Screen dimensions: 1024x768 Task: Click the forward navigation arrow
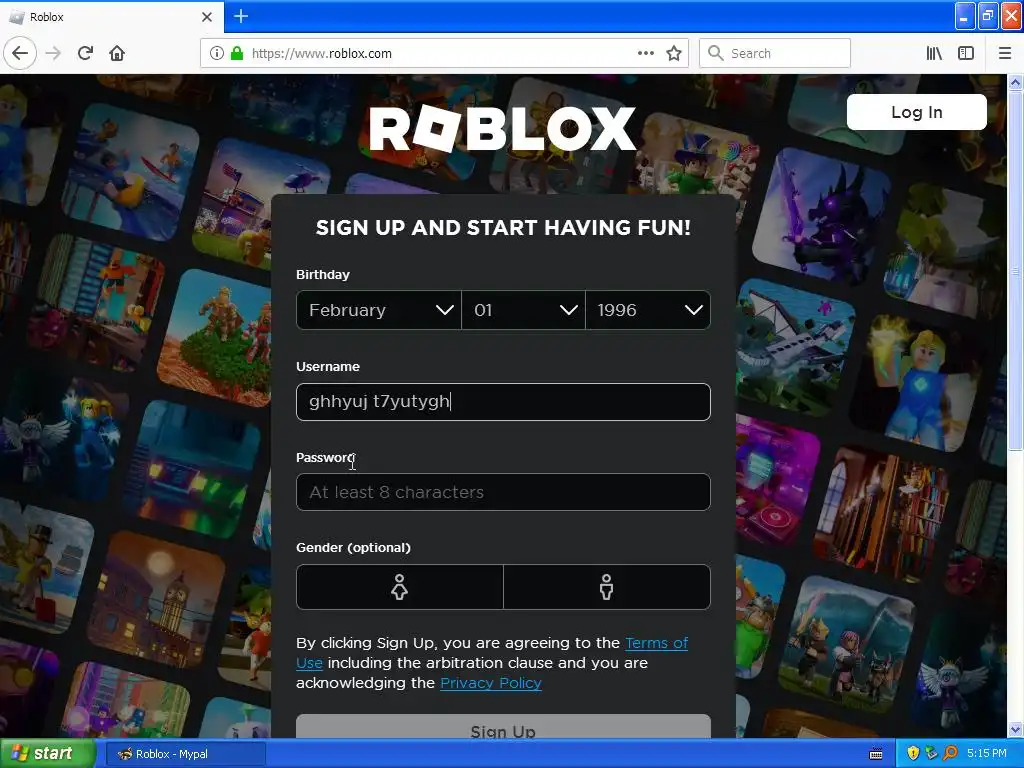[53, 54]
